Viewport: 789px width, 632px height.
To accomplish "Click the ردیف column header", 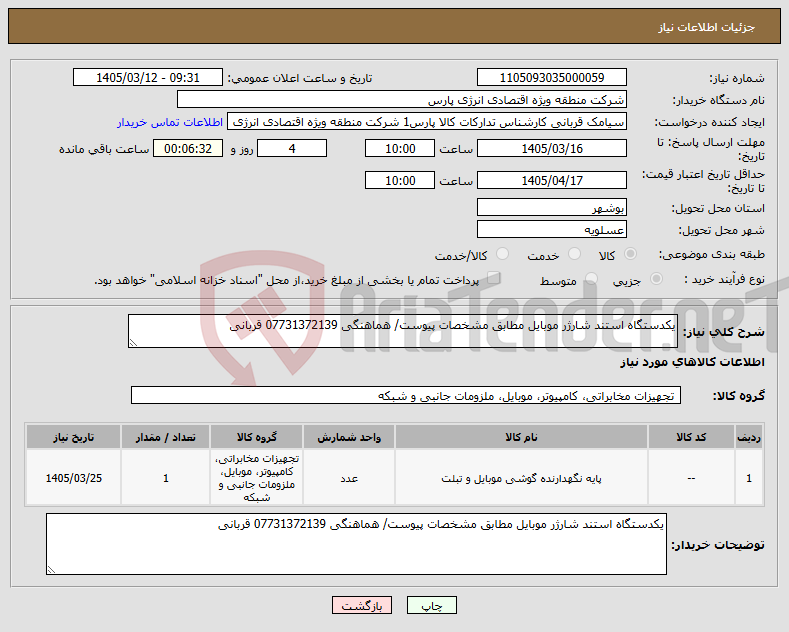I will coord(749,437).
